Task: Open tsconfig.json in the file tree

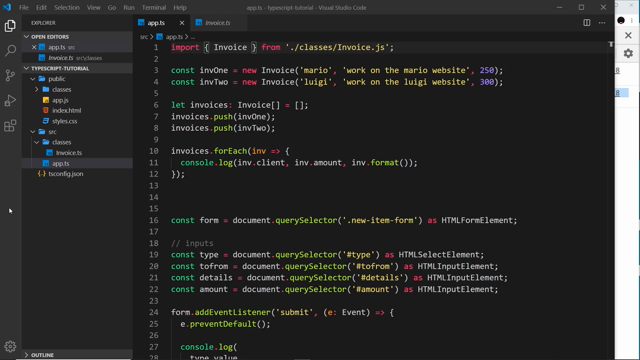Action: [x=66, y=174]
